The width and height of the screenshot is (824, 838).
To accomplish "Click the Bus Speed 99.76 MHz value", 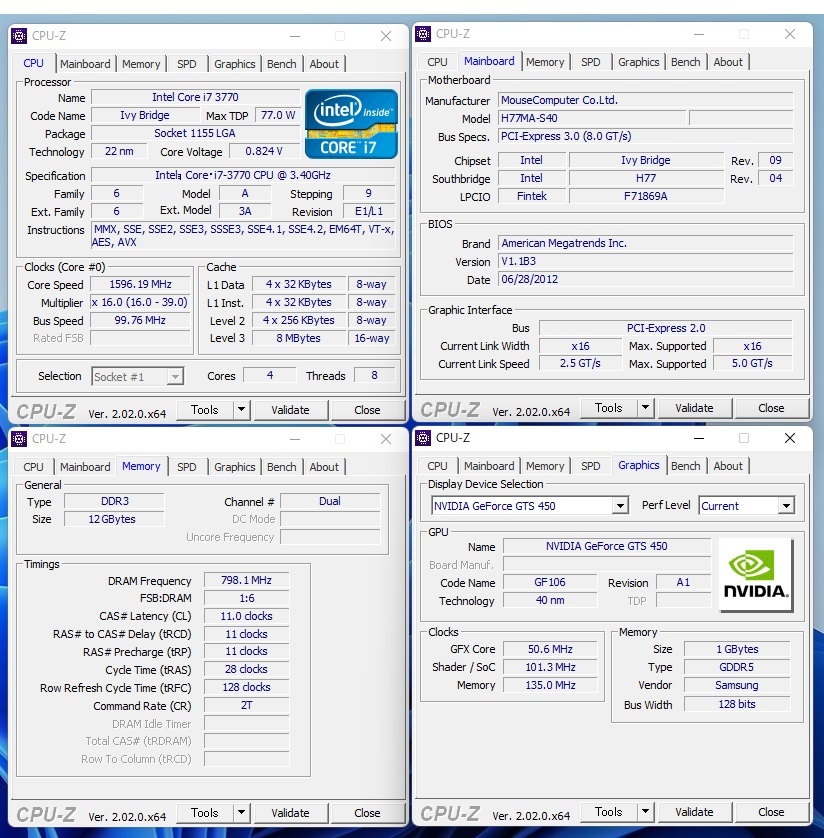I will (x=140, y=320).
